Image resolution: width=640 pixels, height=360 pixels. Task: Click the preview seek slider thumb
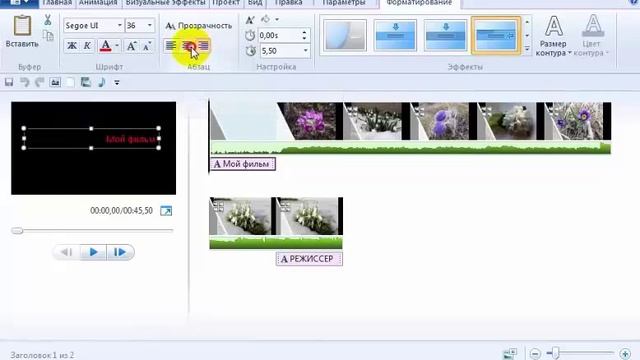coord(17,231)
